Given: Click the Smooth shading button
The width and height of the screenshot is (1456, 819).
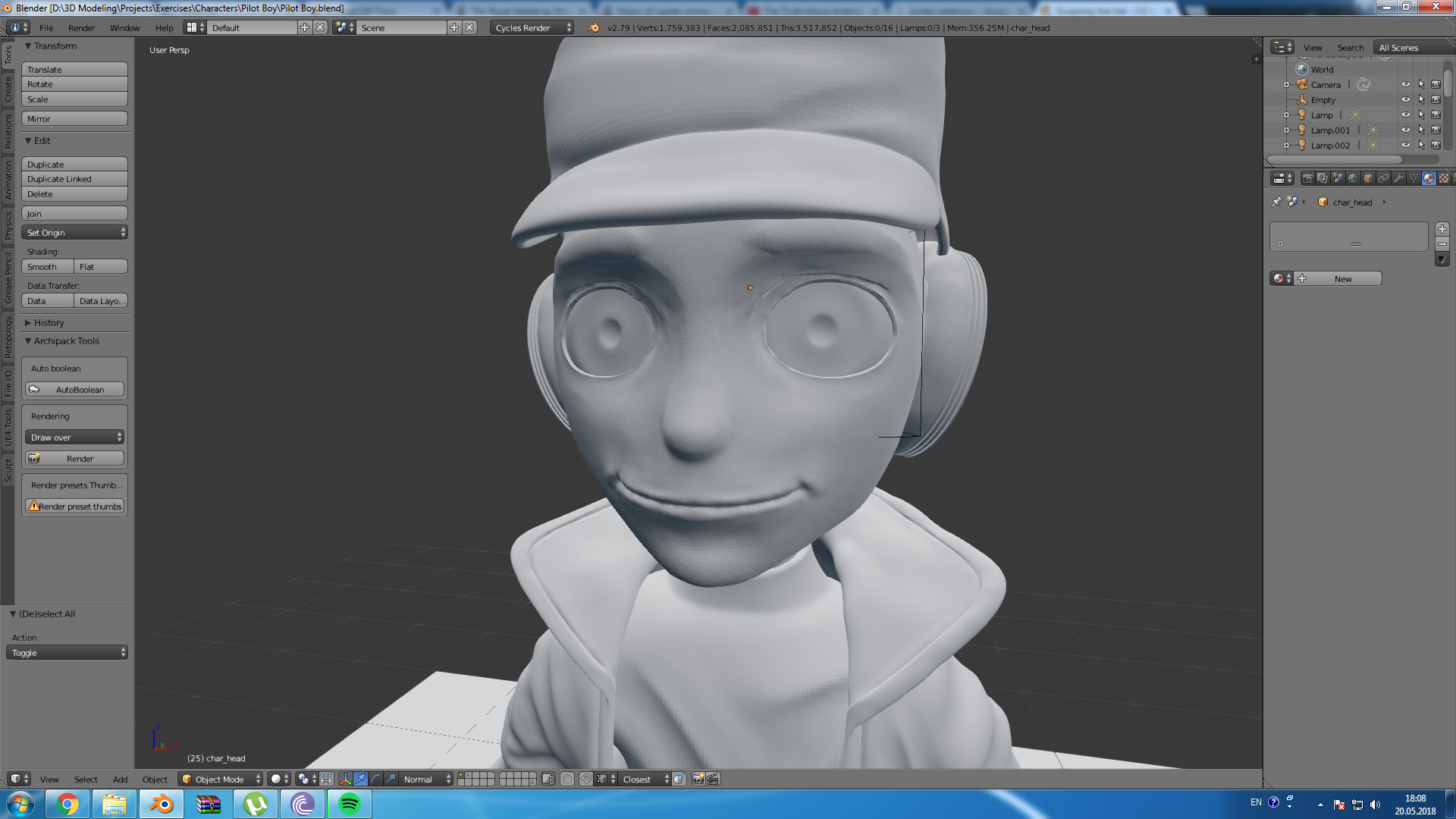Looking at the screenshot, I should point(47,266).
